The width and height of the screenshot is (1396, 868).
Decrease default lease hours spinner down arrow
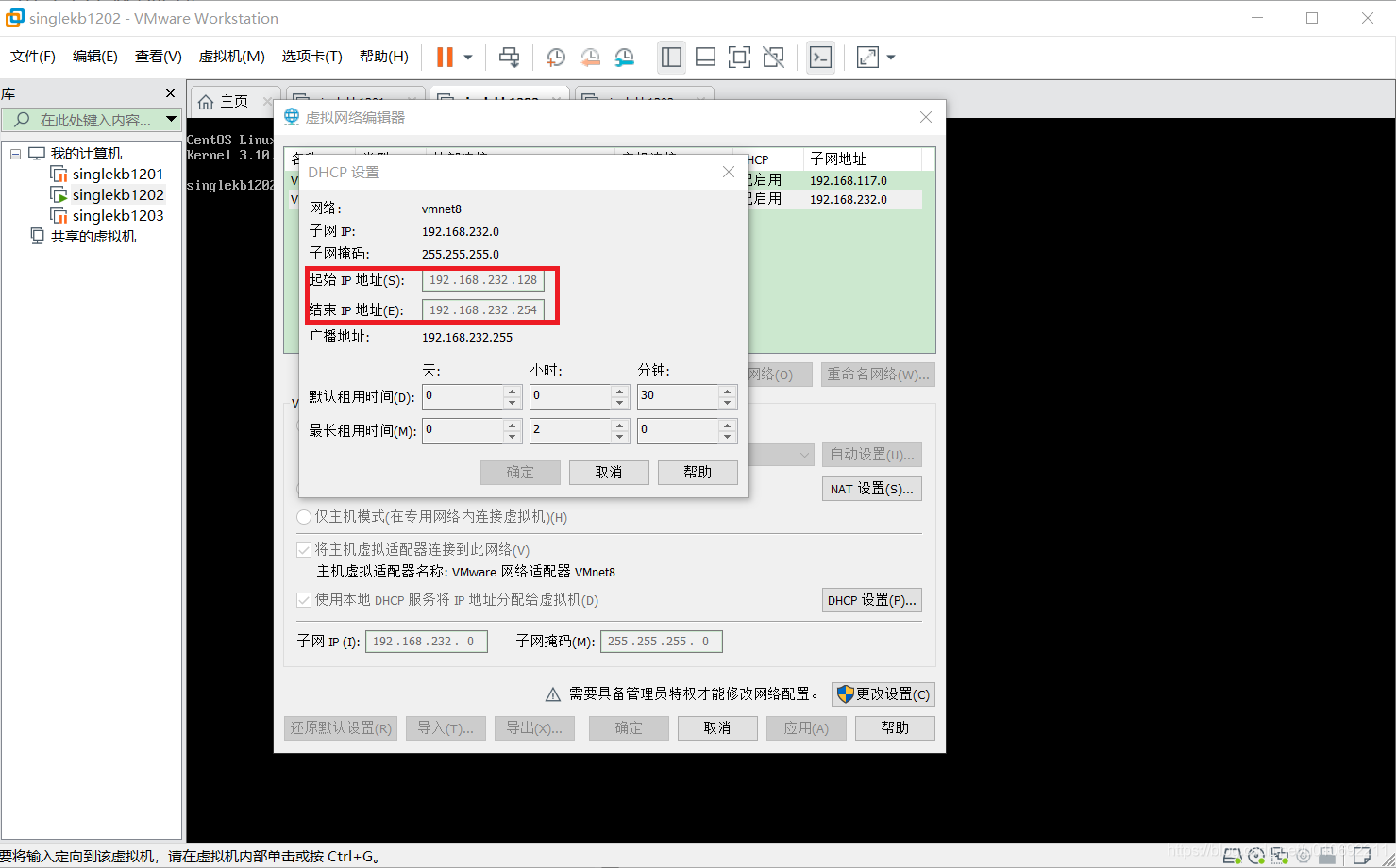(x=619, y=403)
